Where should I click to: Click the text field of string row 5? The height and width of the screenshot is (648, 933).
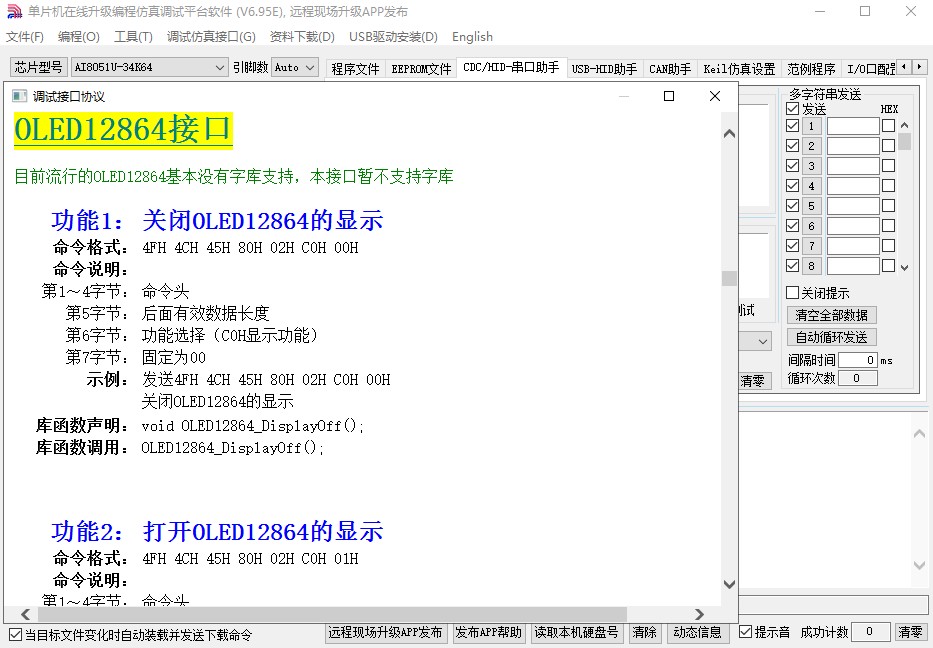pos(853,206)
